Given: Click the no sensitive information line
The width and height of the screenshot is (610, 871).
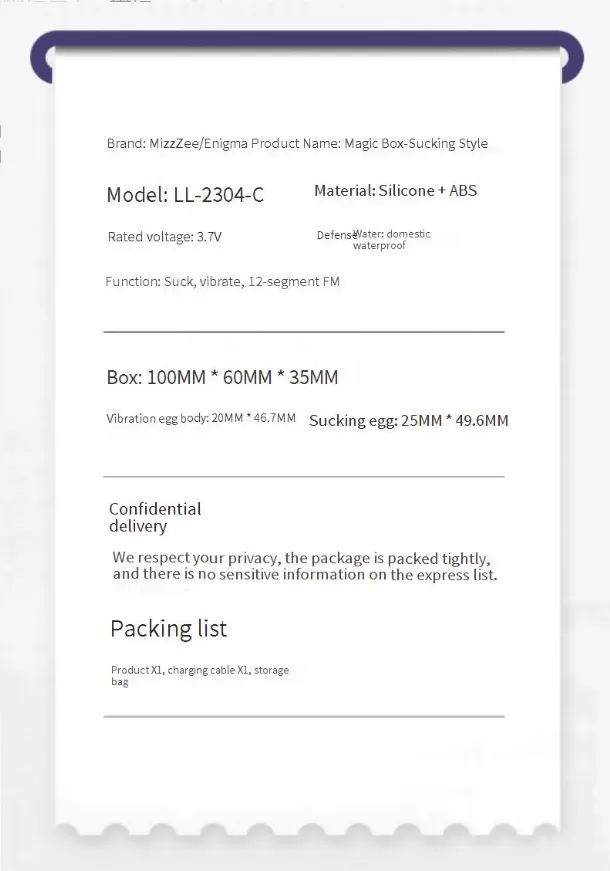Looking at the screenshot, I should pyautogui.click(x=304, y=574).
